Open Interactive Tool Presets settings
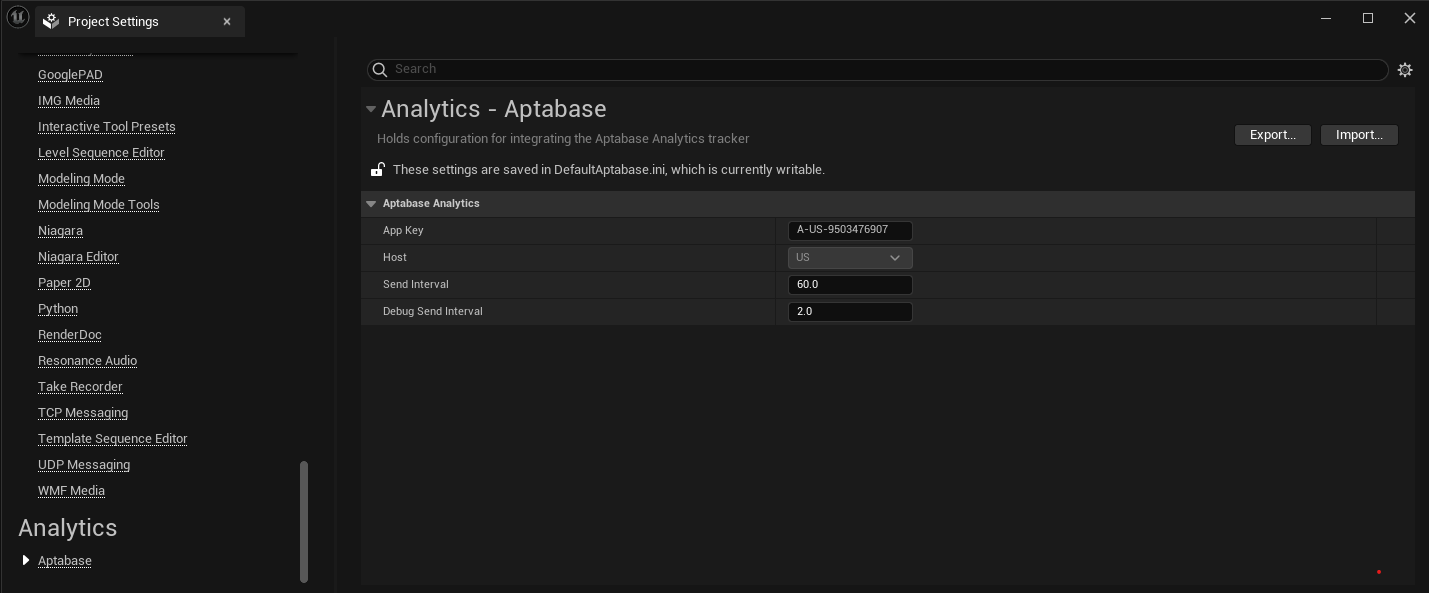The height and width of the screenshot is (593, 1429). click(x=107, y=127)
